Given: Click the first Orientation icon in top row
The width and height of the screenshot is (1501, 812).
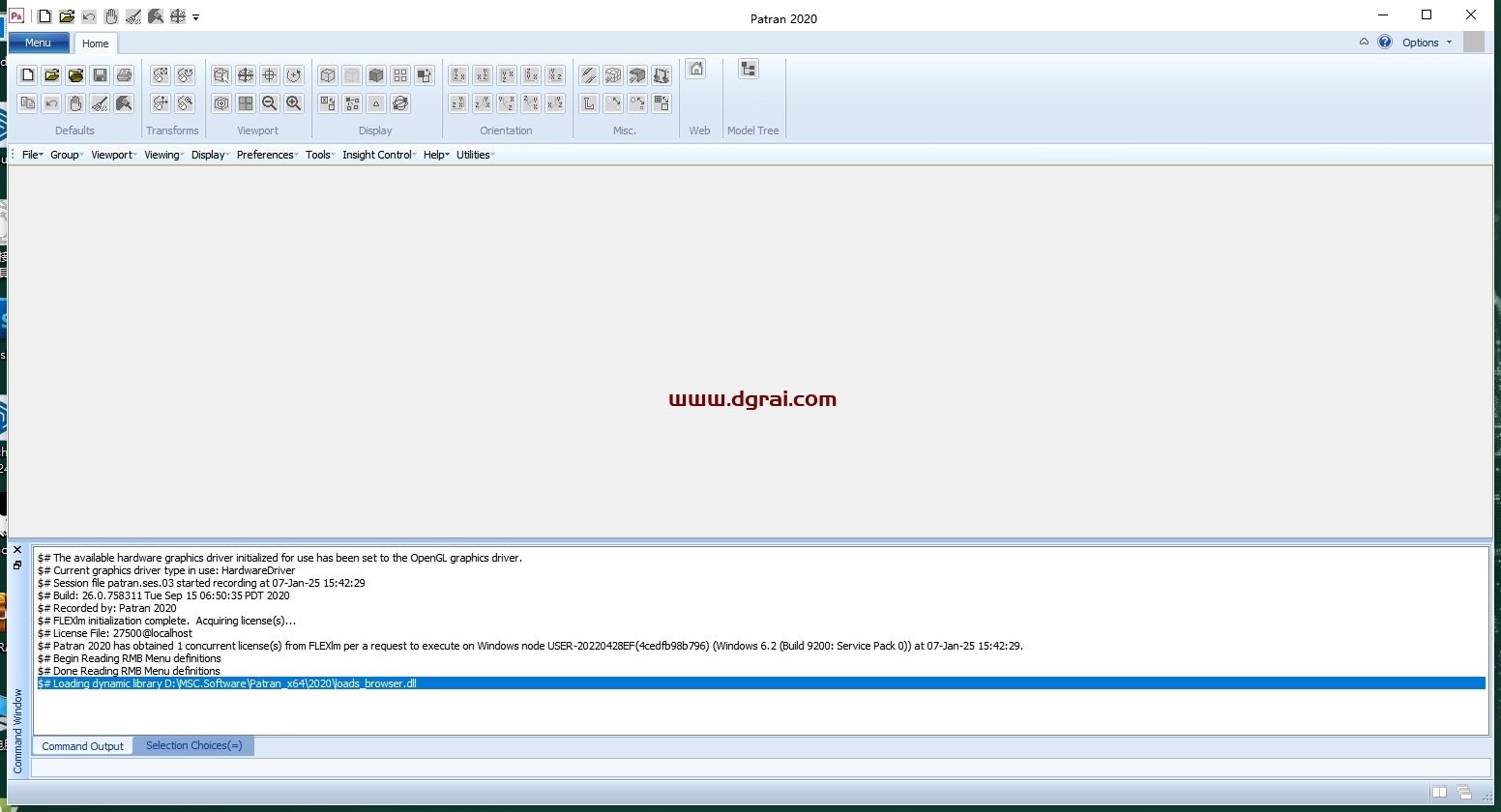Looking at the screenshot, I should point(458,75).
